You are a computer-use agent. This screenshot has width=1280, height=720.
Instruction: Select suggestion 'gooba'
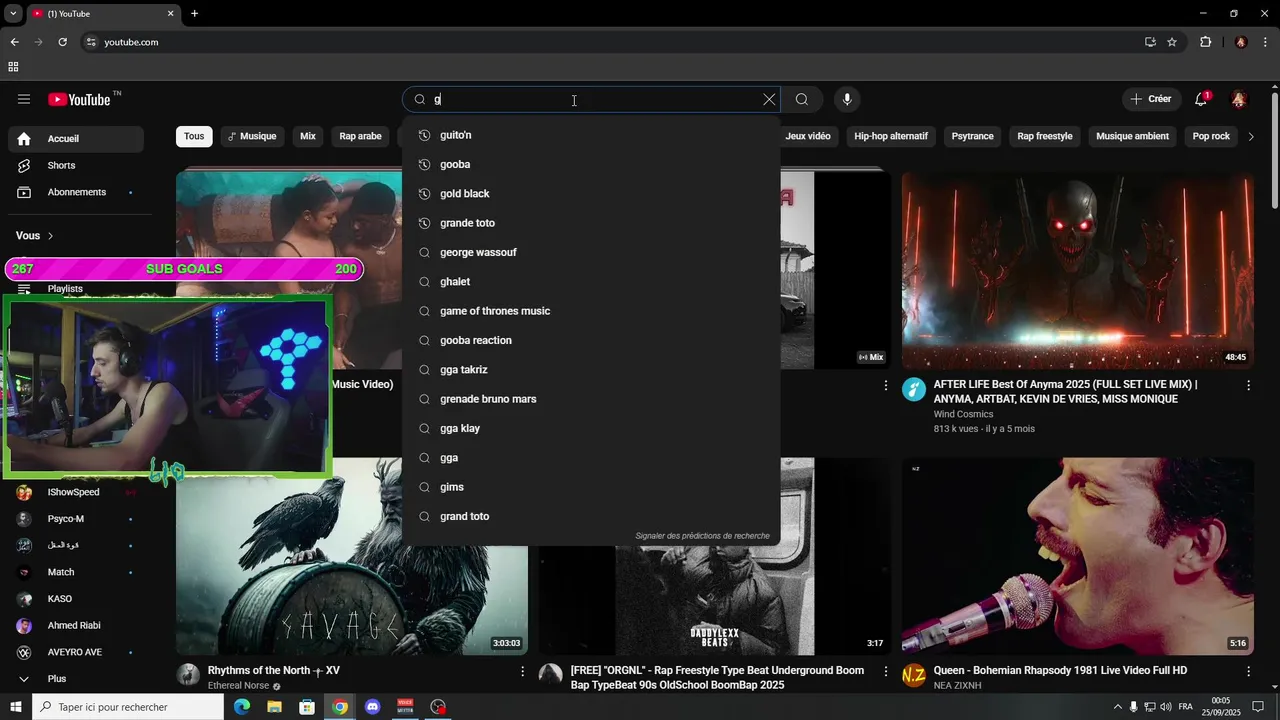point(591,164)
